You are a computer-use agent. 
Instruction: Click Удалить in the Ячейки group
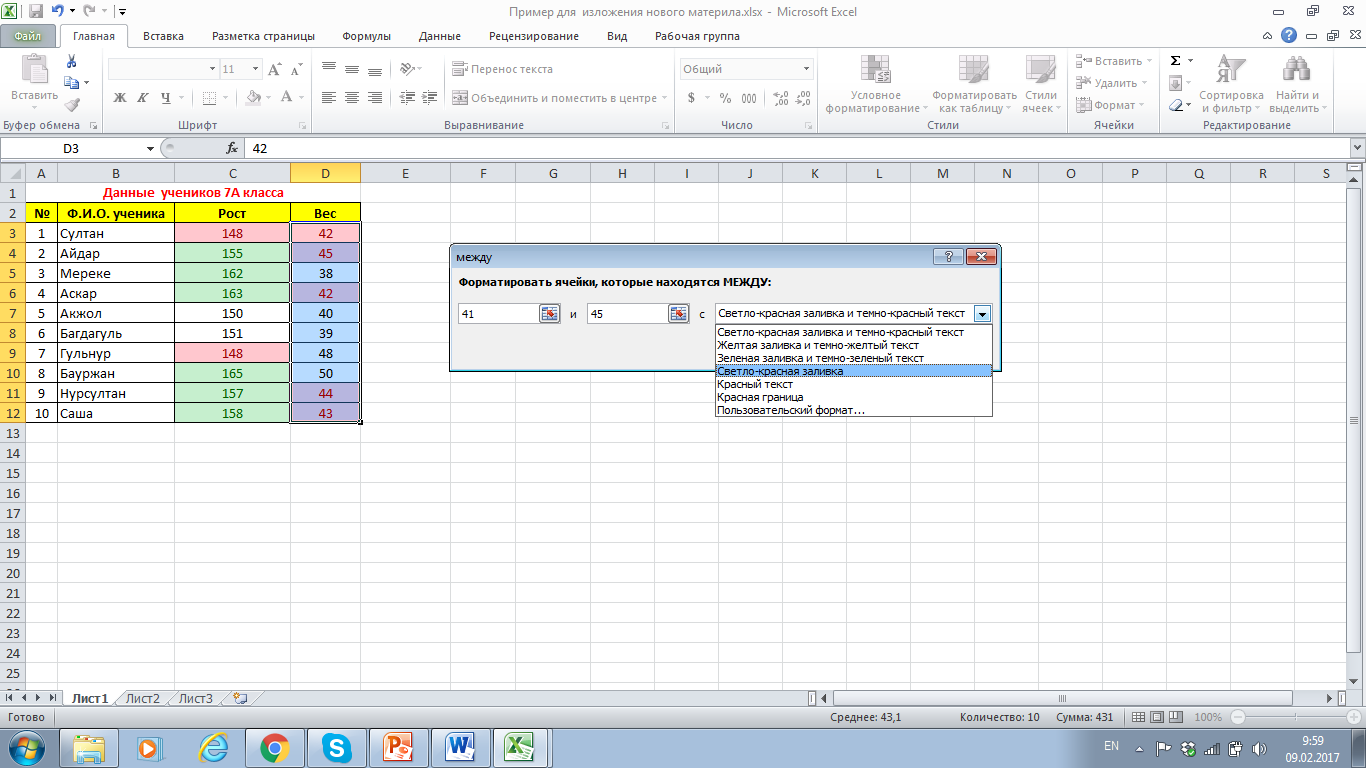click(x=1113, y=83)
